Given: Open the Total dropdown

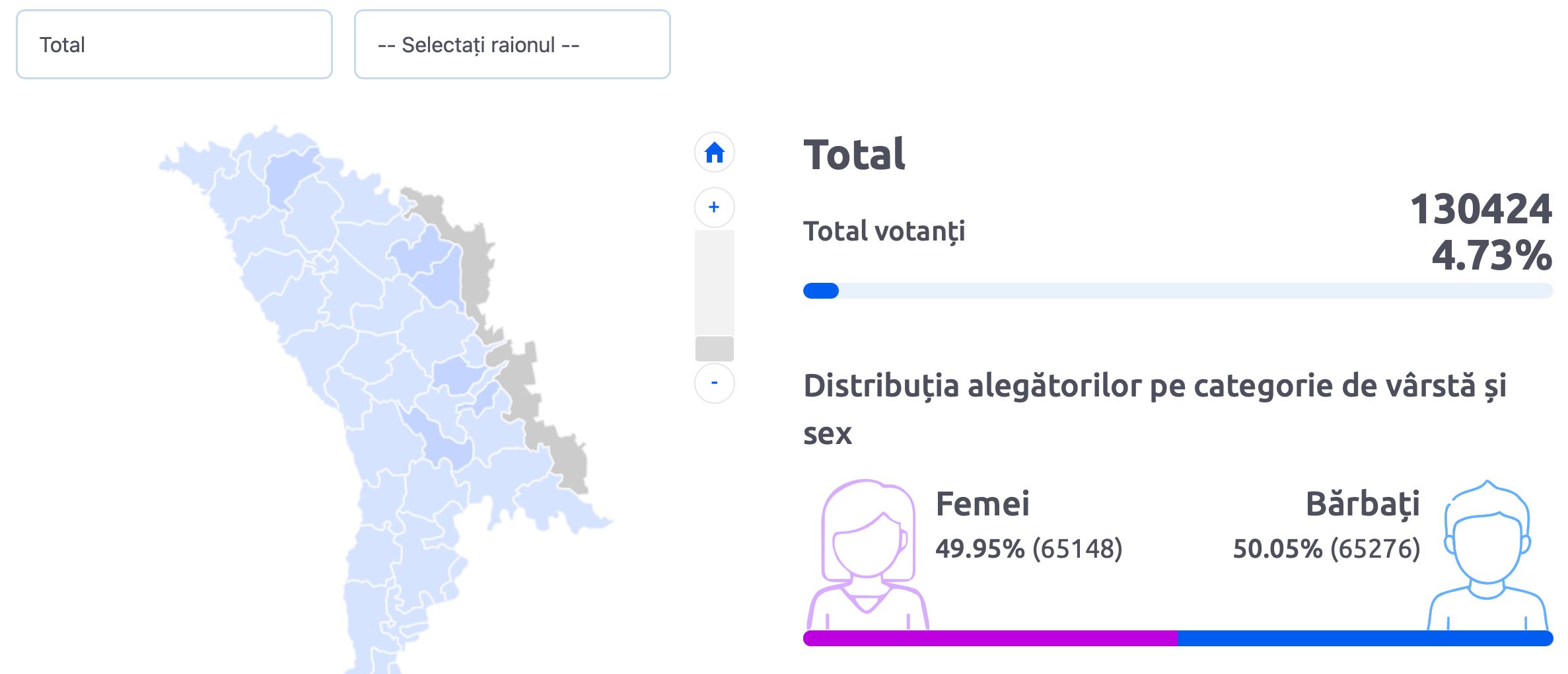Looking at the screenshot, I should pos(174,44).
